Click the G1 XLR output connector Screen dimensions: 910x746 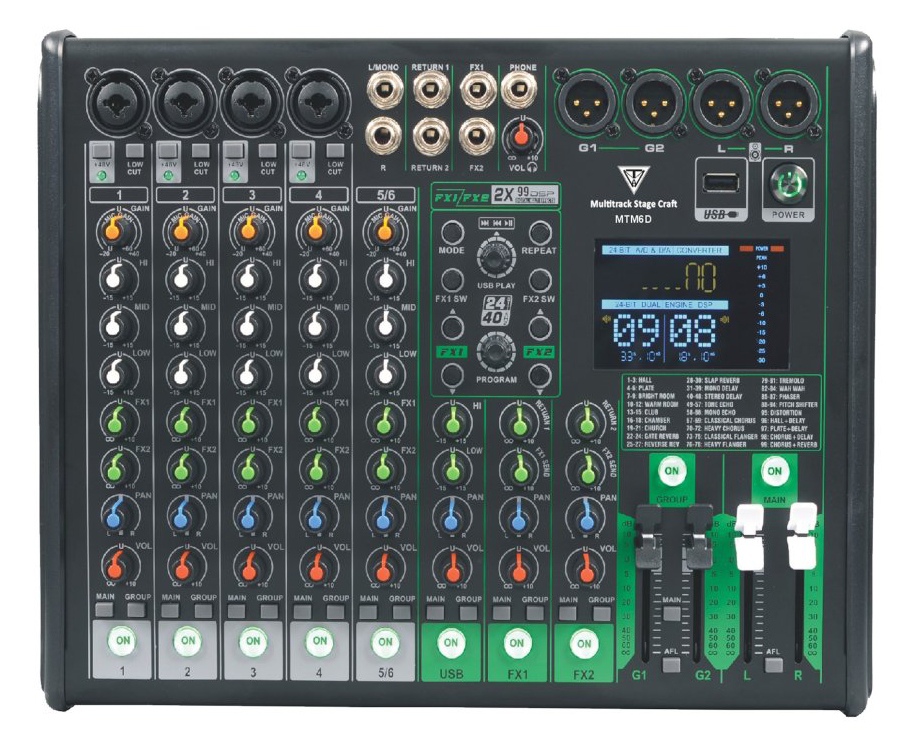(x=586, y=102)
